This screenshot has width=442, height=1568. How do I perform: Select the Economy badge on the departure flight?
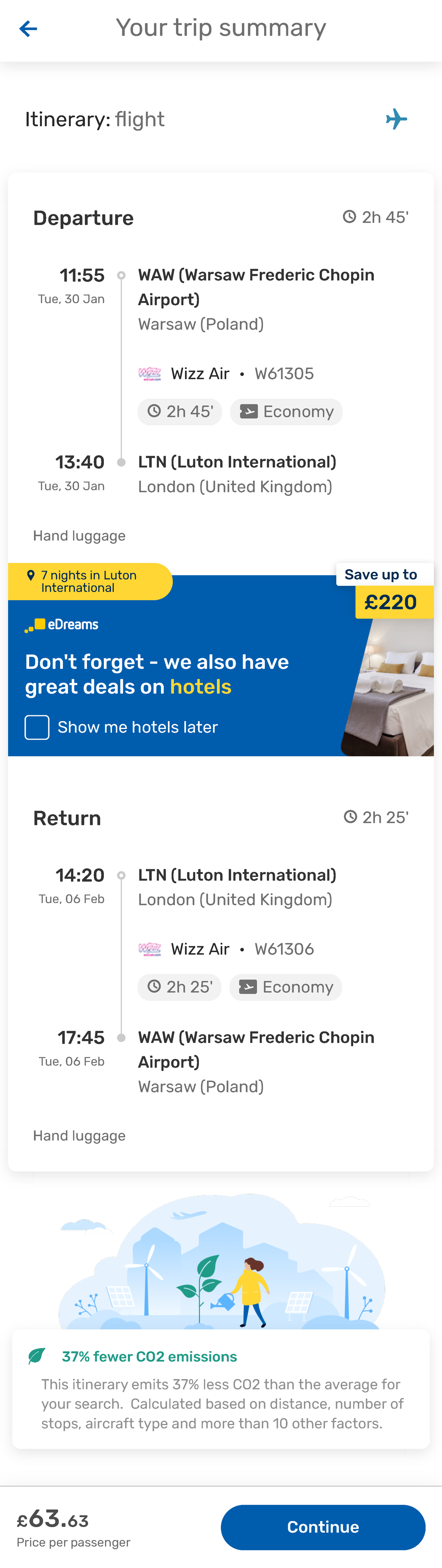pos(286,412)
